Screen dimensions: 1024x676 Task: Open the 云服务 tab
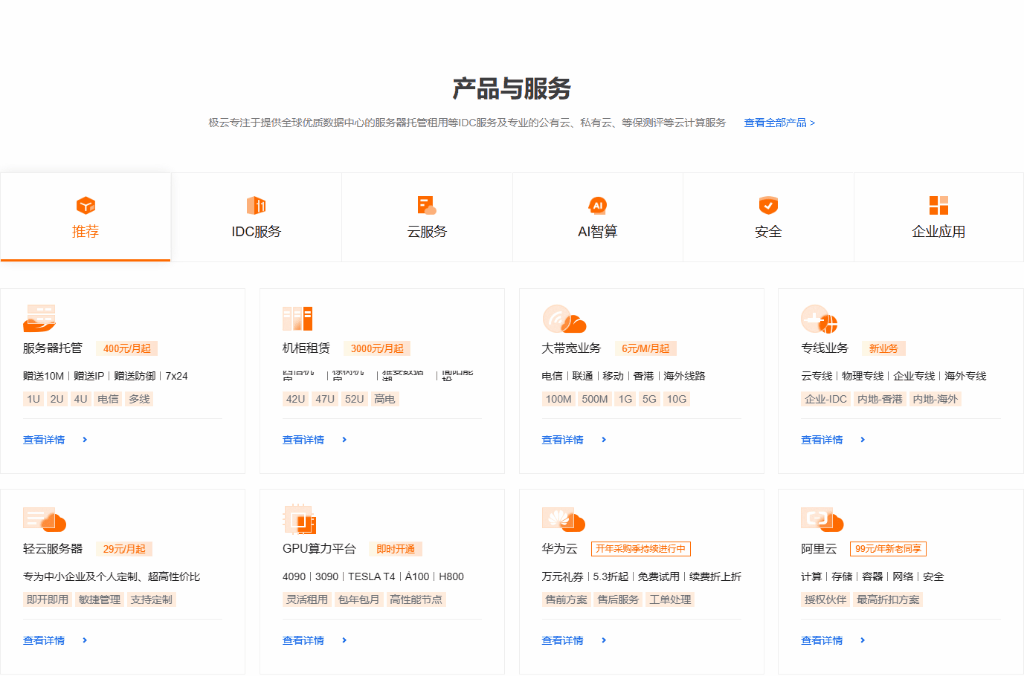(427, 217)
